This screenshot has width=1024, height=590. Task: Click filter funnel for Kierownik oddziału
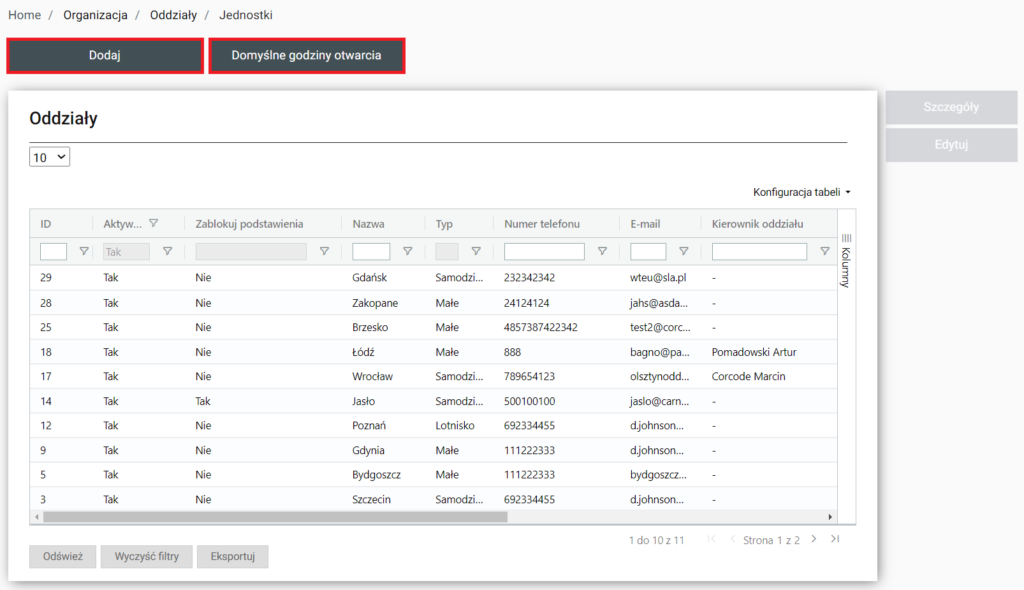[x=824, y=252]
